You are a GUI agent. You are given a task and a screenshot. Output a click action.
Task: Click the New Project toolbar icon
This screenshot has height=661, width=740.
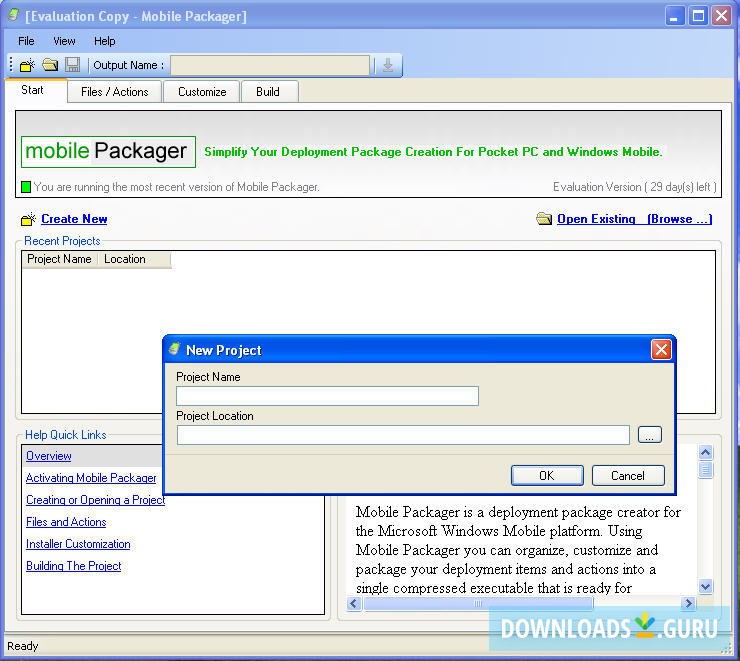click(27, 65)
